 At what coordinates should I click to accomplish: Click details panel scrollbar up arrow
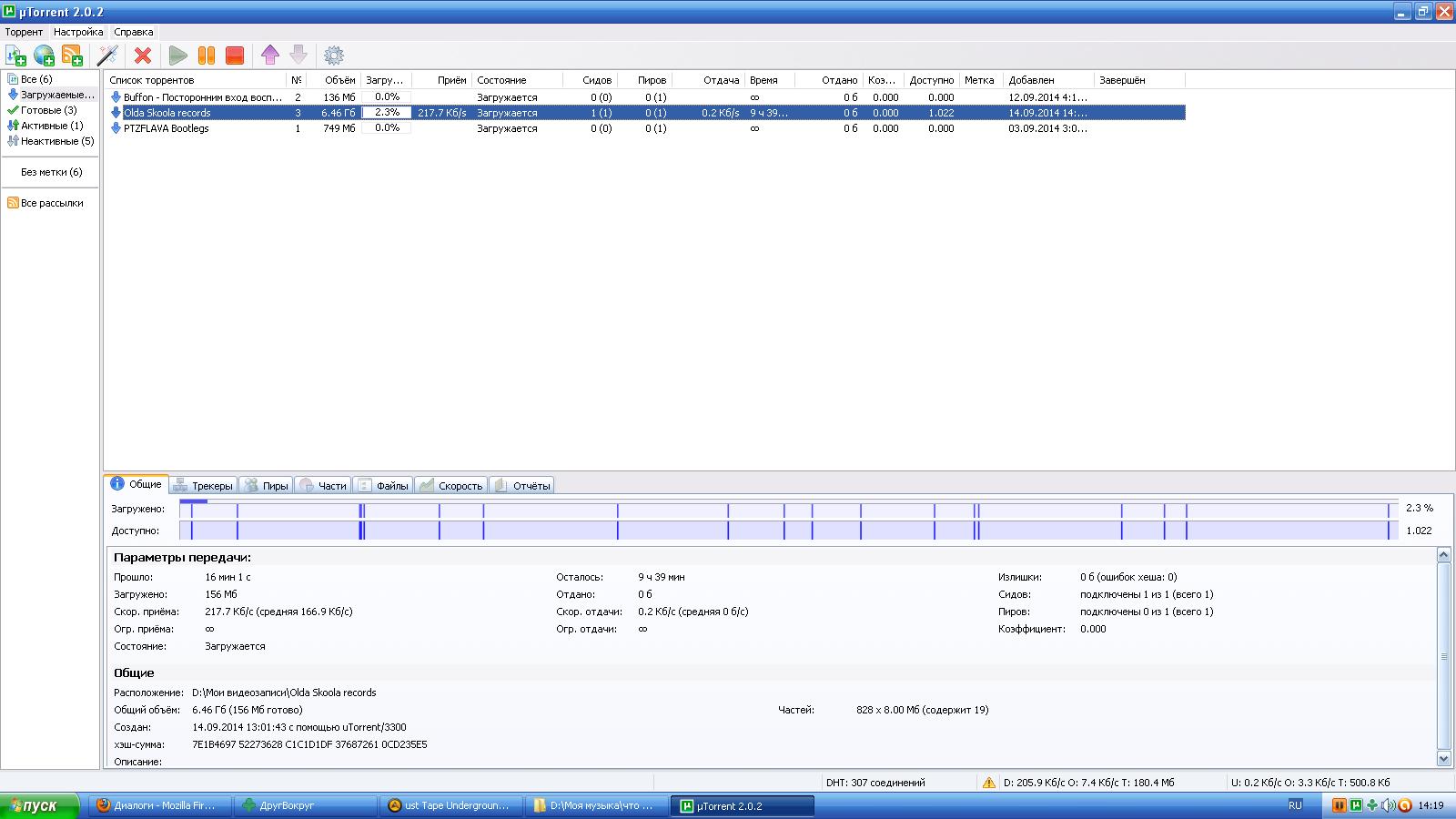pos(1443,554)
